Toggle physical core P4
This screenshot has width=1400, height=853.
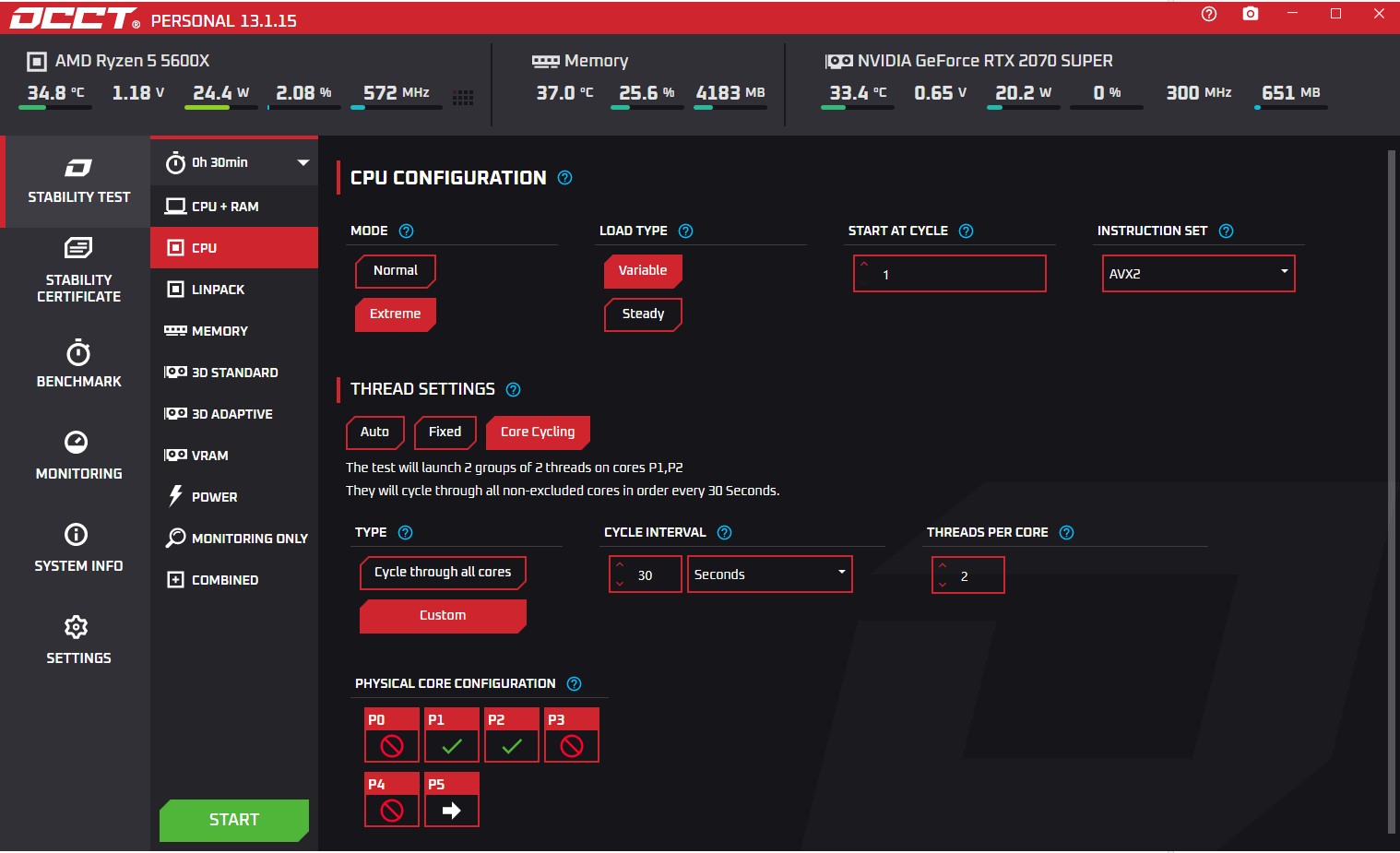tap(392, 800)
